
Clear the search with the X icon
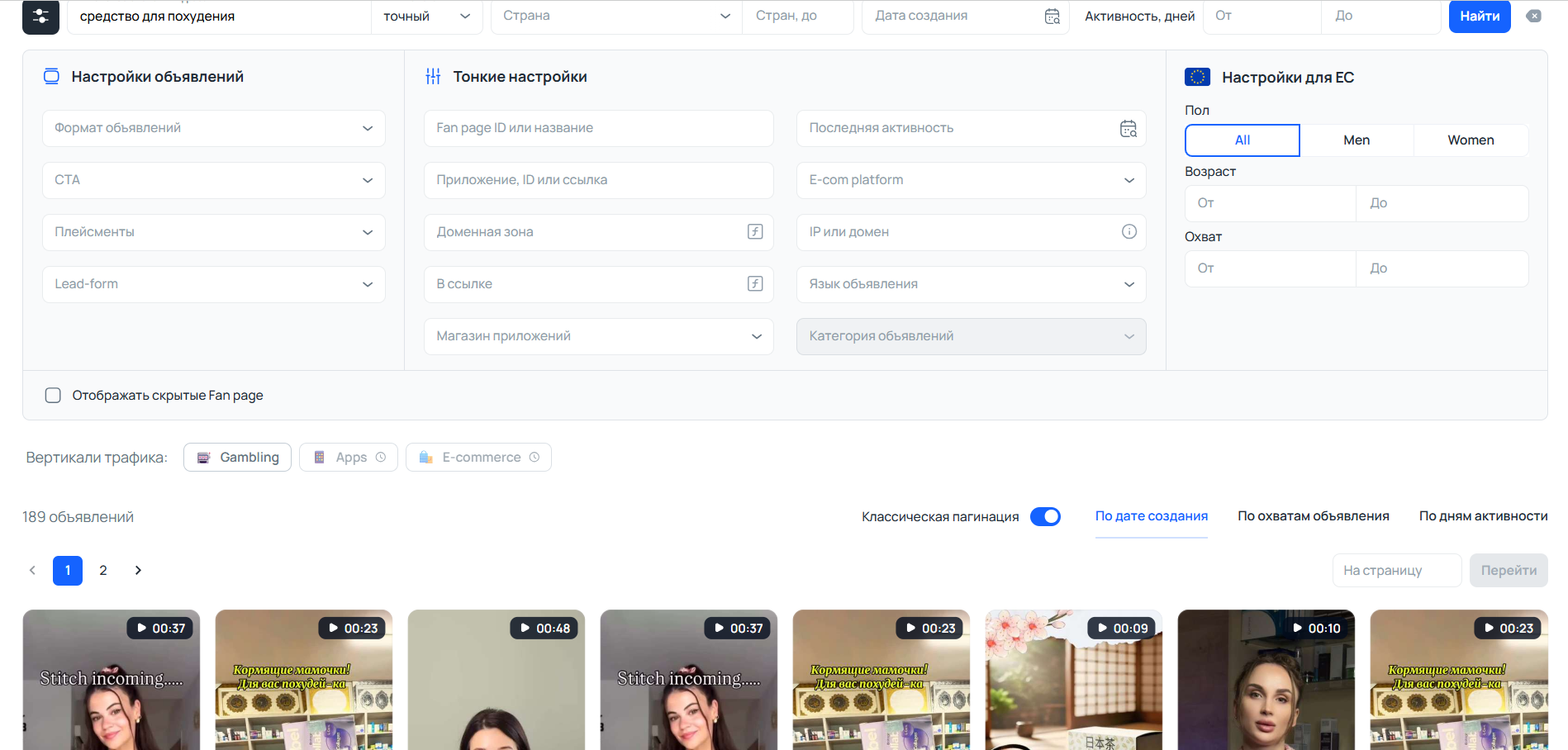1534,16
